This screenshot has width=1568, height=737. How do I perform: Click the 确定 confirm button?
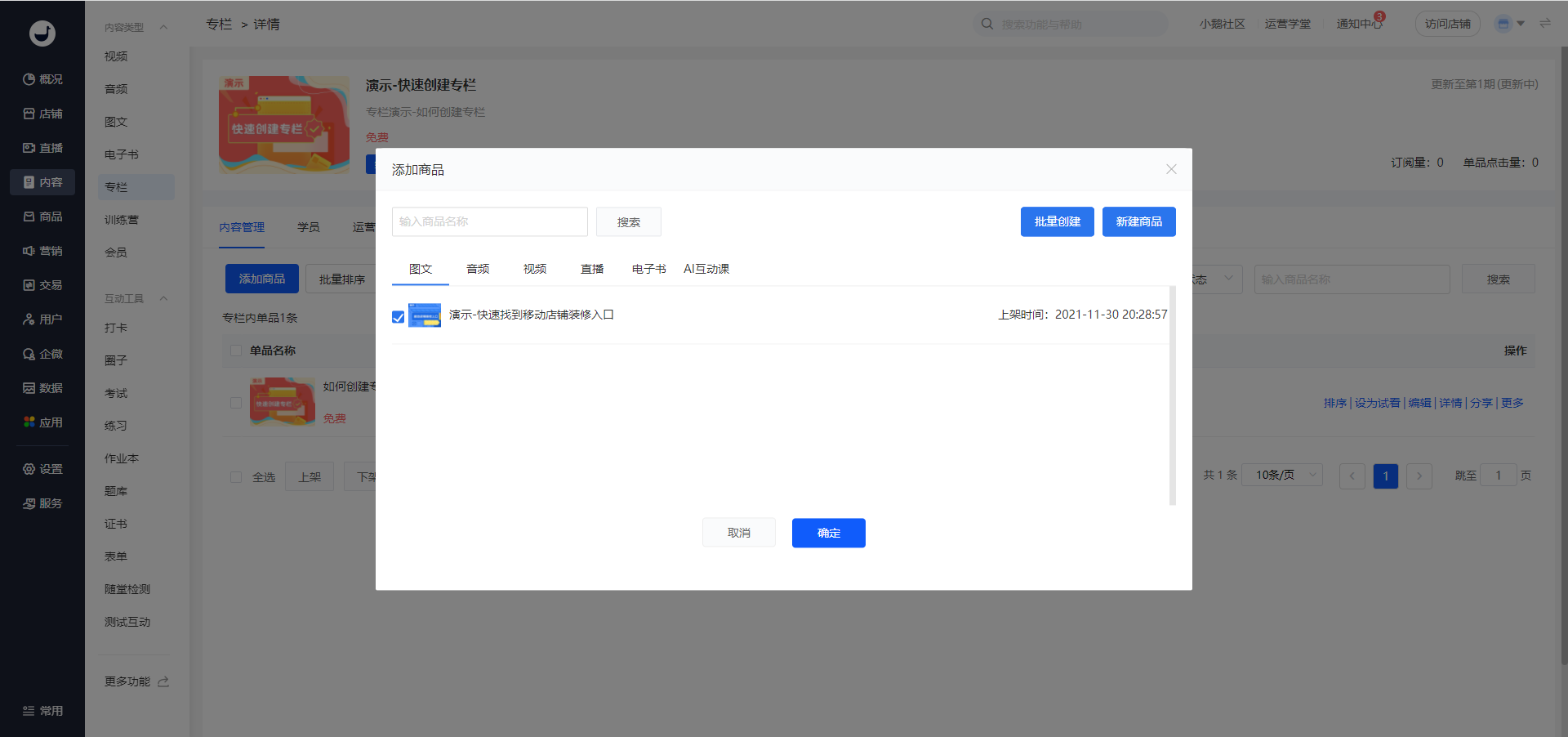coord(828,533)
